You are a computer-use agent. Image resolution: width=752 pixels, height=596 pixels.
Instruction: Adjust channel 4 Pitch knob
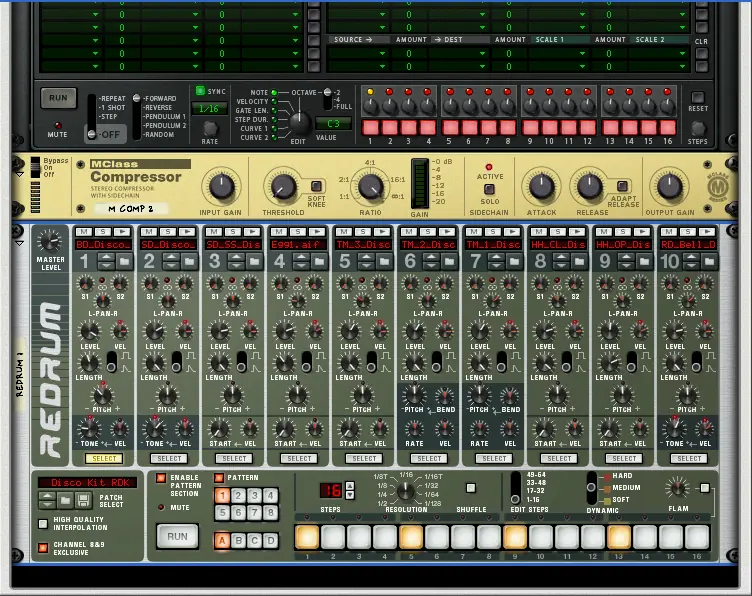click(x=297, y=396)
